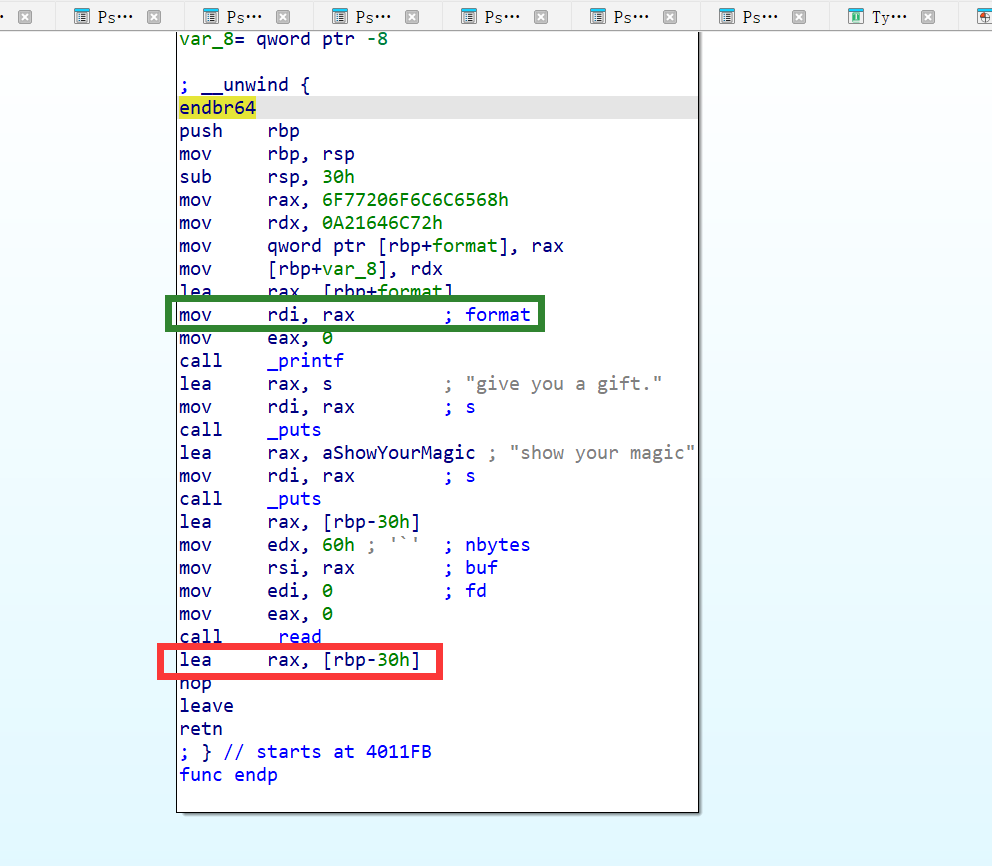Click the retn instruction

200,729
